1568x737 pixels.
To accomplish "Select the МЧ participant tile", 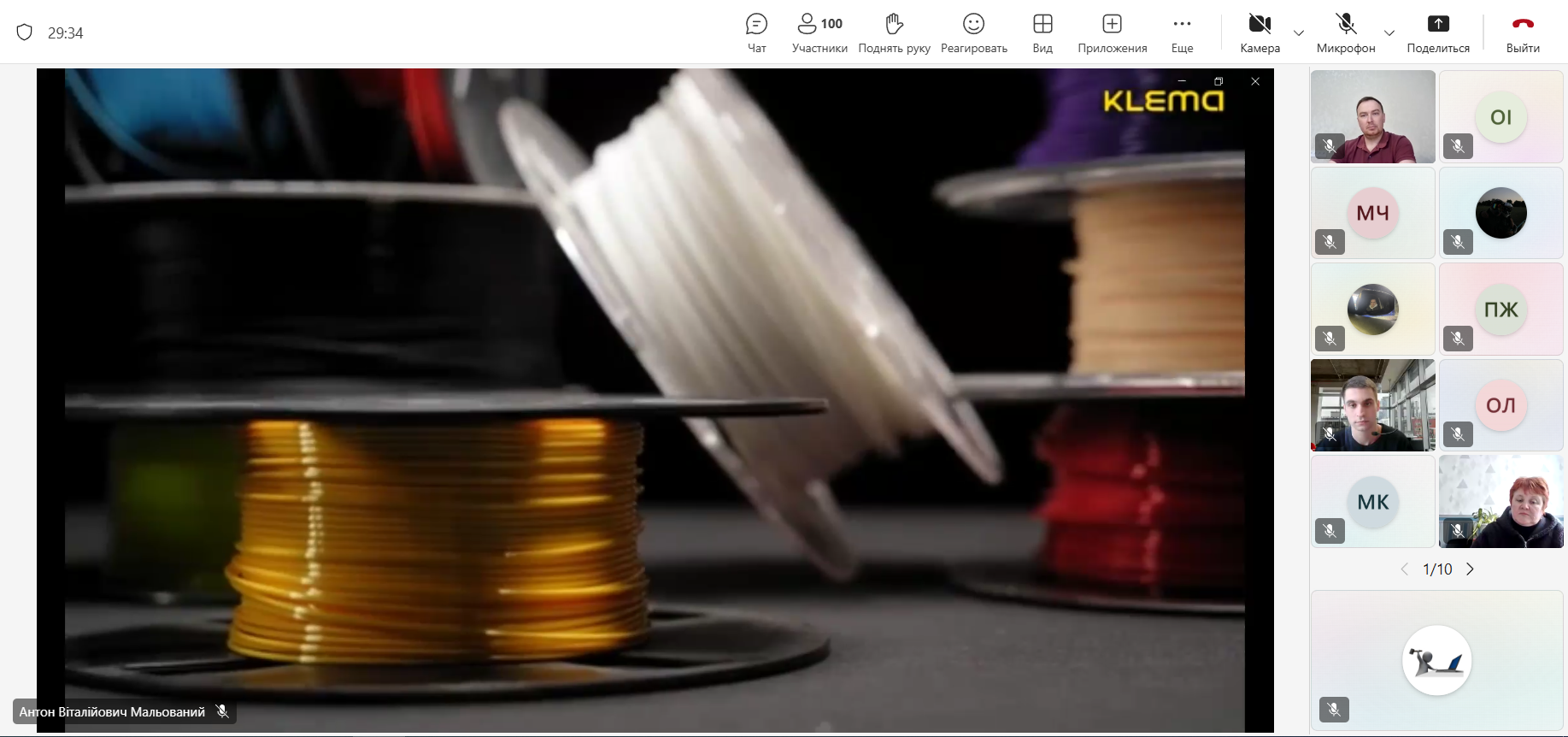I will tap(1372, 213).
